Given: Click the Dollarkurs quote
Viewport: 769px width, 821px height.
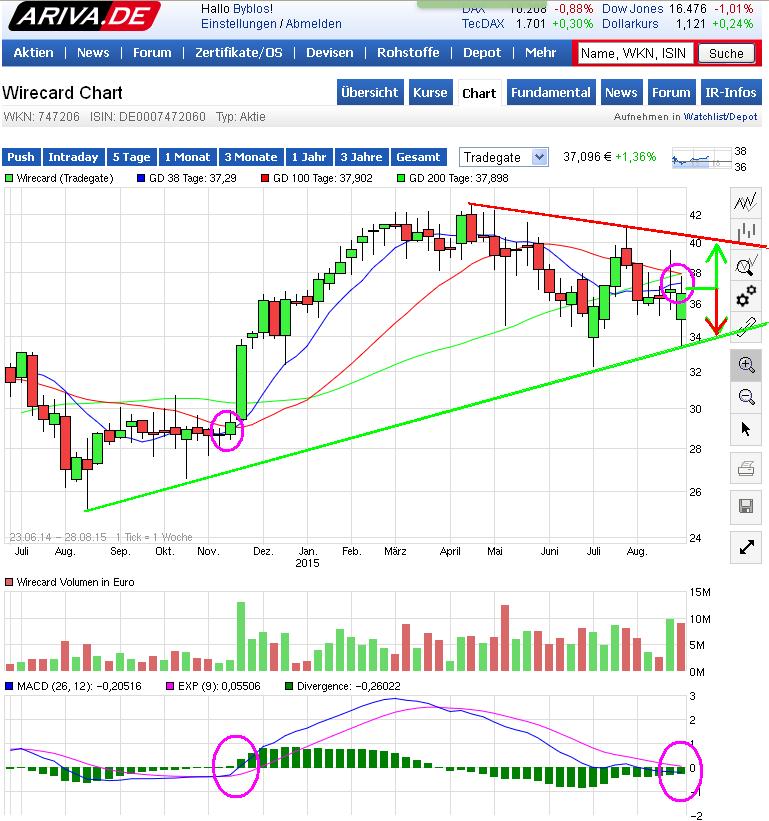Looking at the screenshot, I should click(x=677, y=24).
